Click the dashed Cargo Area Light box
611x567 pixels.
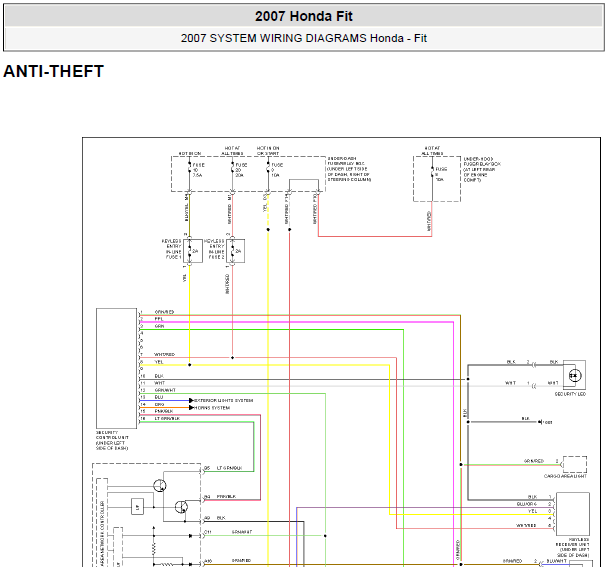575,464
